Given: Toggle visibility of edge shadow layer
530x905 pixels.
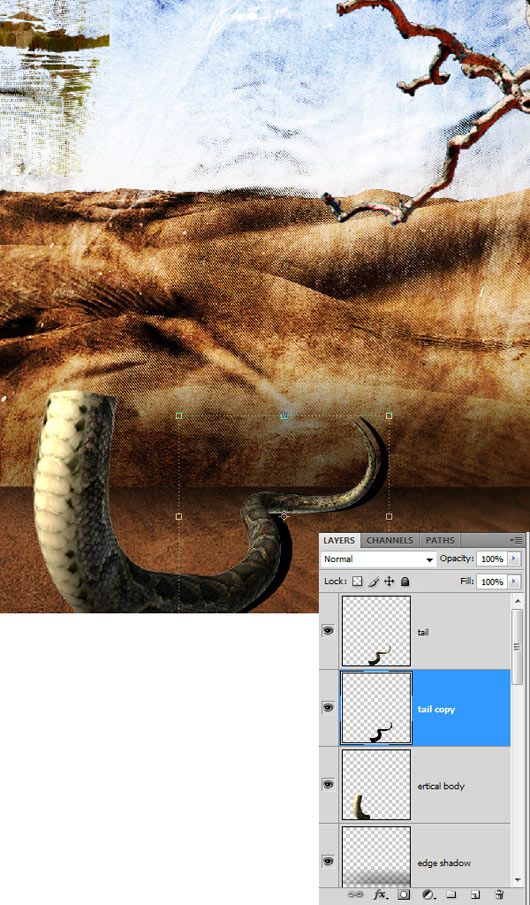Looking at the screenshot, I should (x=328, y=861).
